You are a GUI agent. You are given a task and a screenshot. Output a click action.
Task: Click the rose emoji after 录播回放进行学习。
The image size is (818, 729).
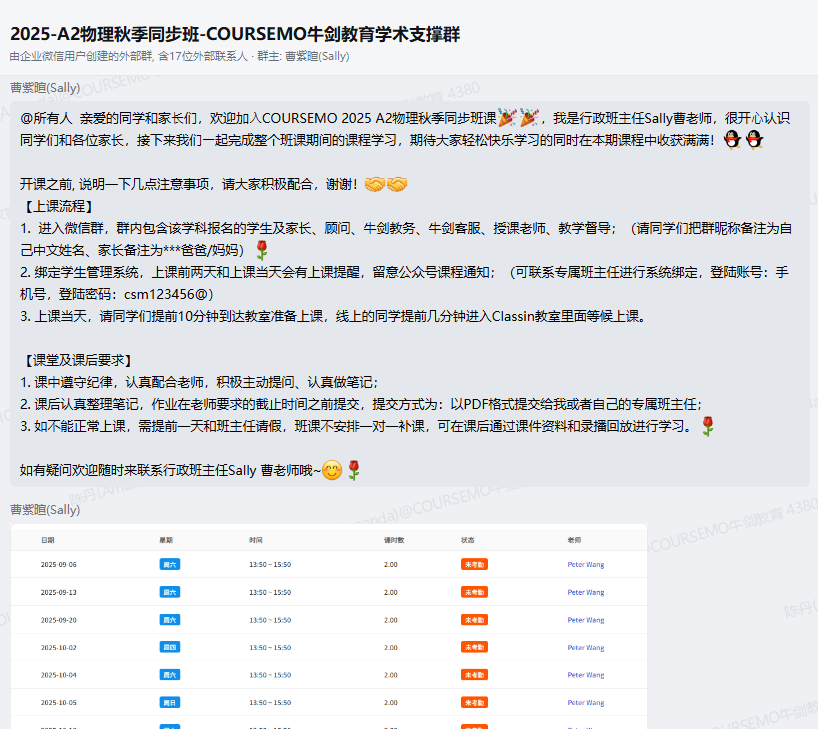point(707,426)
